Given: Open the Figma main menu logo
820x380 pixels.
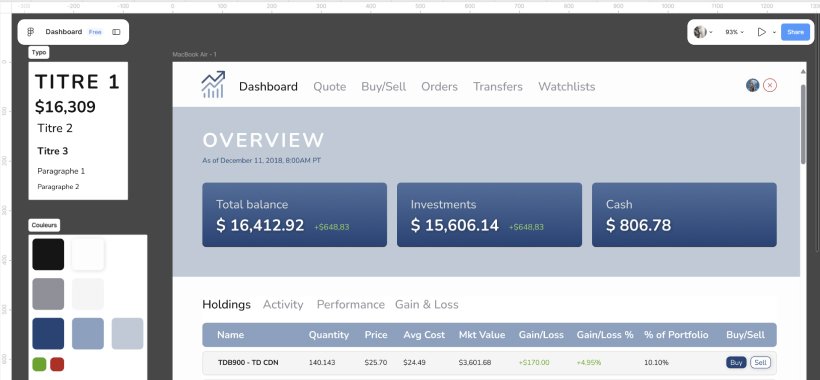Looking at the screenshot, I should (30, 32).
